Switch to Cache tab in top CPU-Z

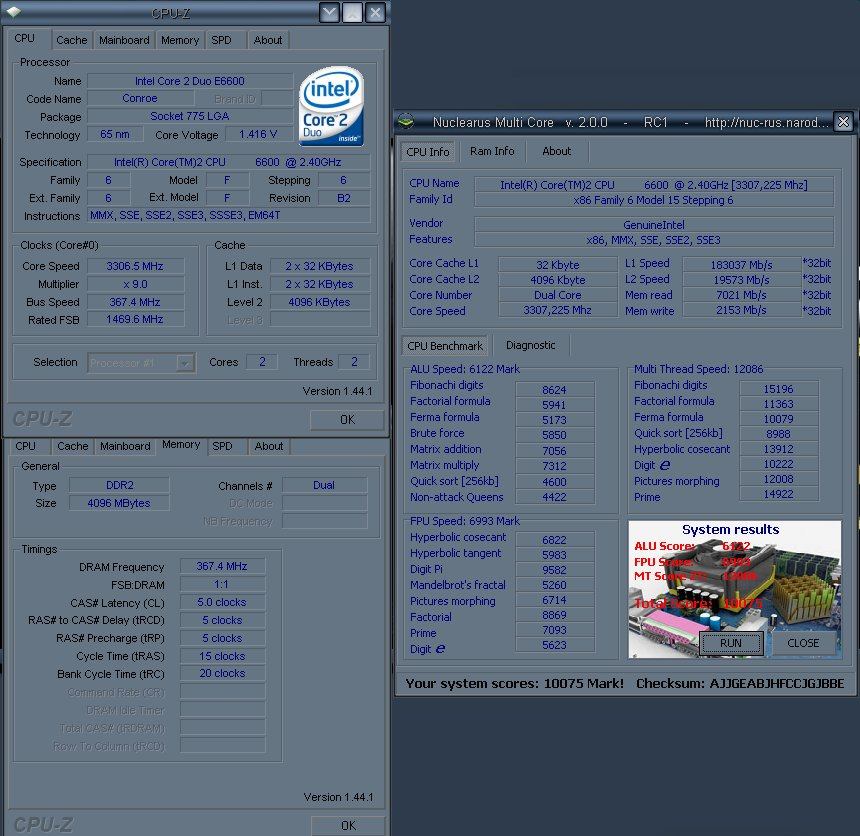click(x=72, y=40)
